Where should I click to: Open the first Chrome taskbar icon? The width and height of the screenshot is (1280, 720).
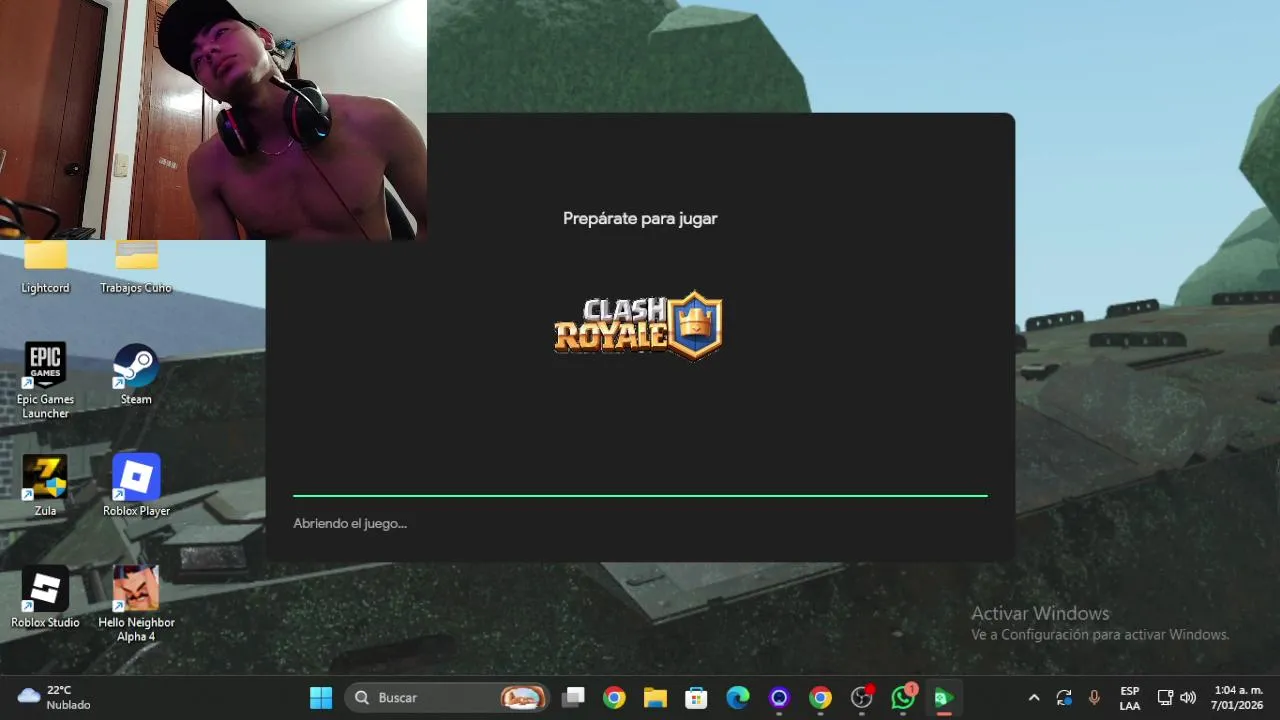pos(614,698)
